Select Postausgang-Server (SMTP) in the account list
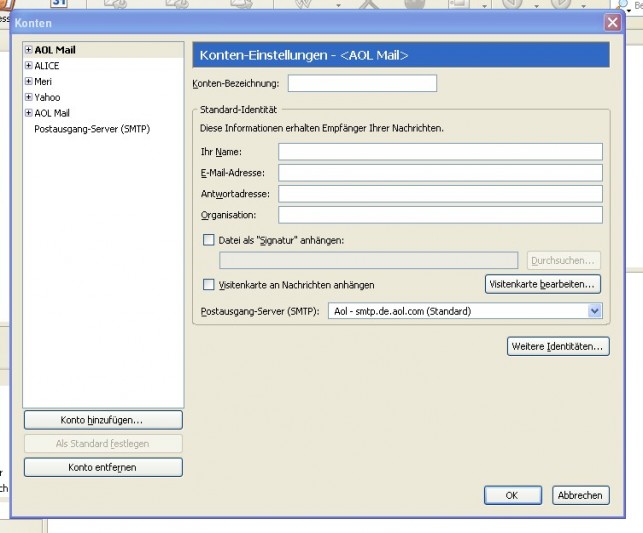 coord(92,129)
